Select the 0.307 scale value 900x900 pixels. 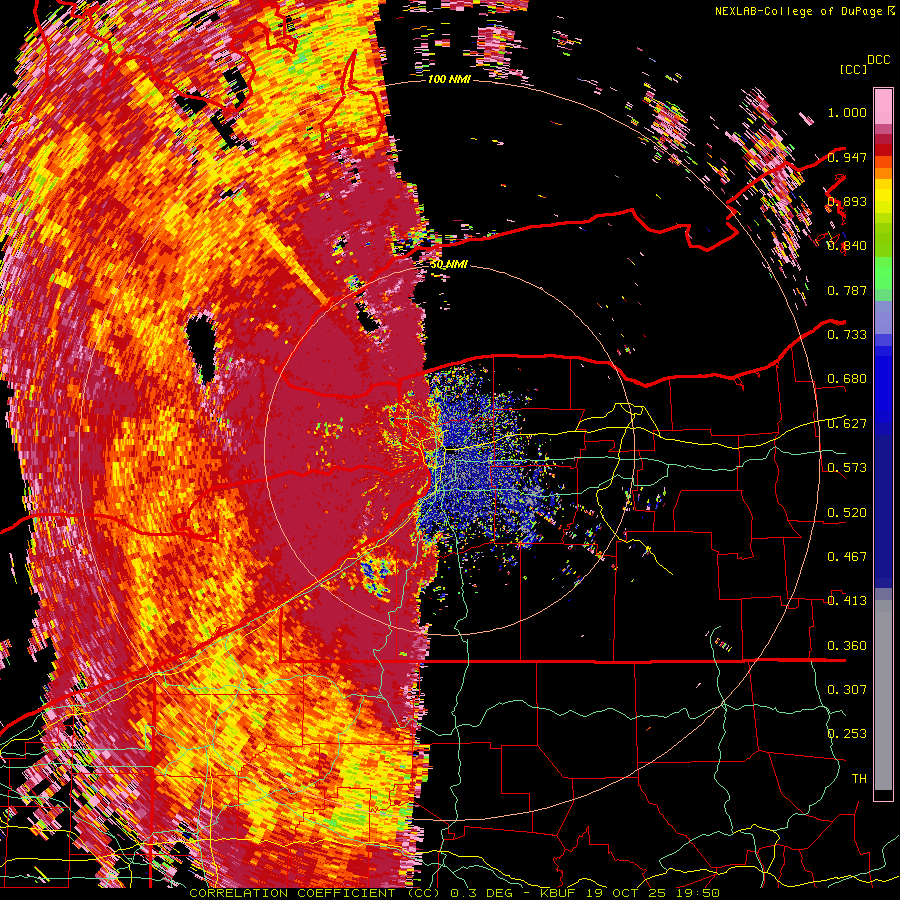coord(847,689)
